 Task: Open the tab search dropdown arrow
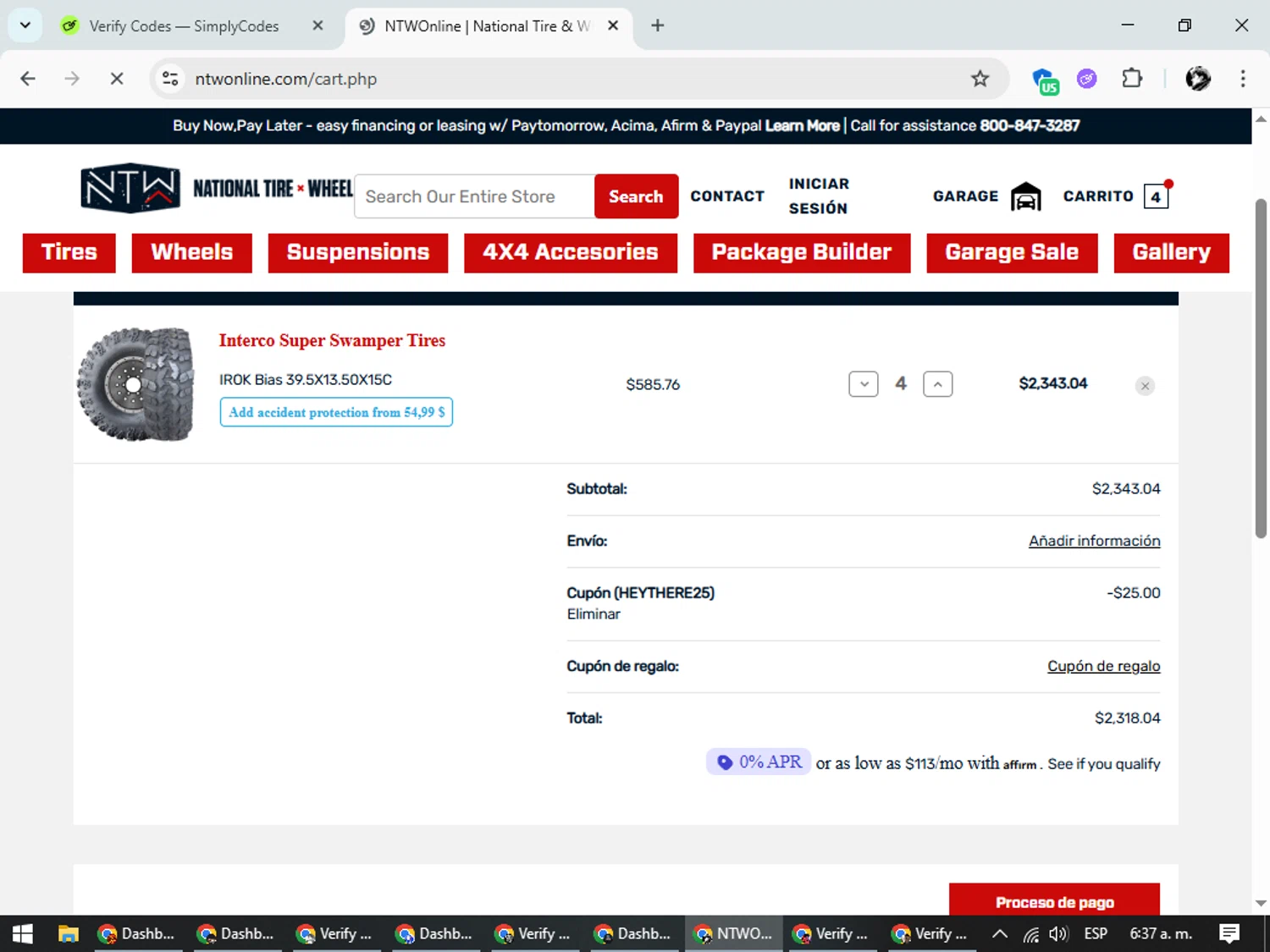pos(25,25)
